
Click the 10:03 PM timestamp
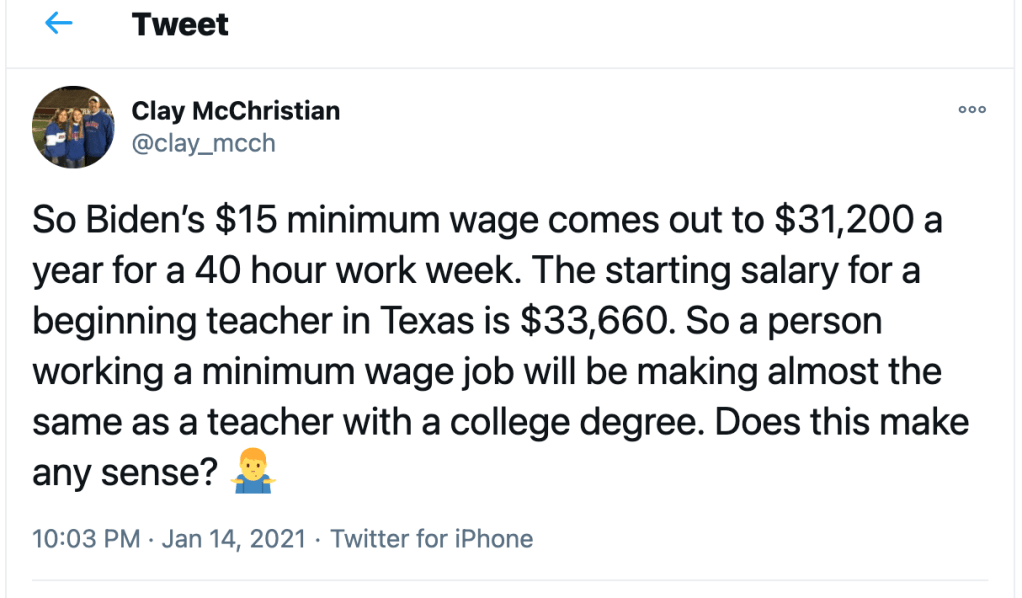coord(86,539)
